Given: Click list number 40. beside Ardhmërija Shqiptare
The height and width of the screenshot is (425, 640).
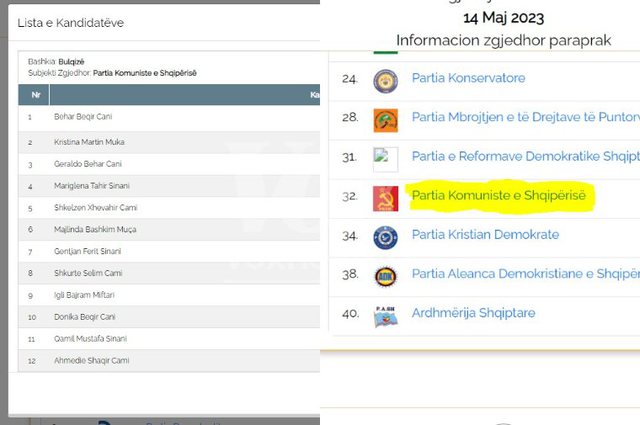Looking at the screenshot, I should [351, 314].
